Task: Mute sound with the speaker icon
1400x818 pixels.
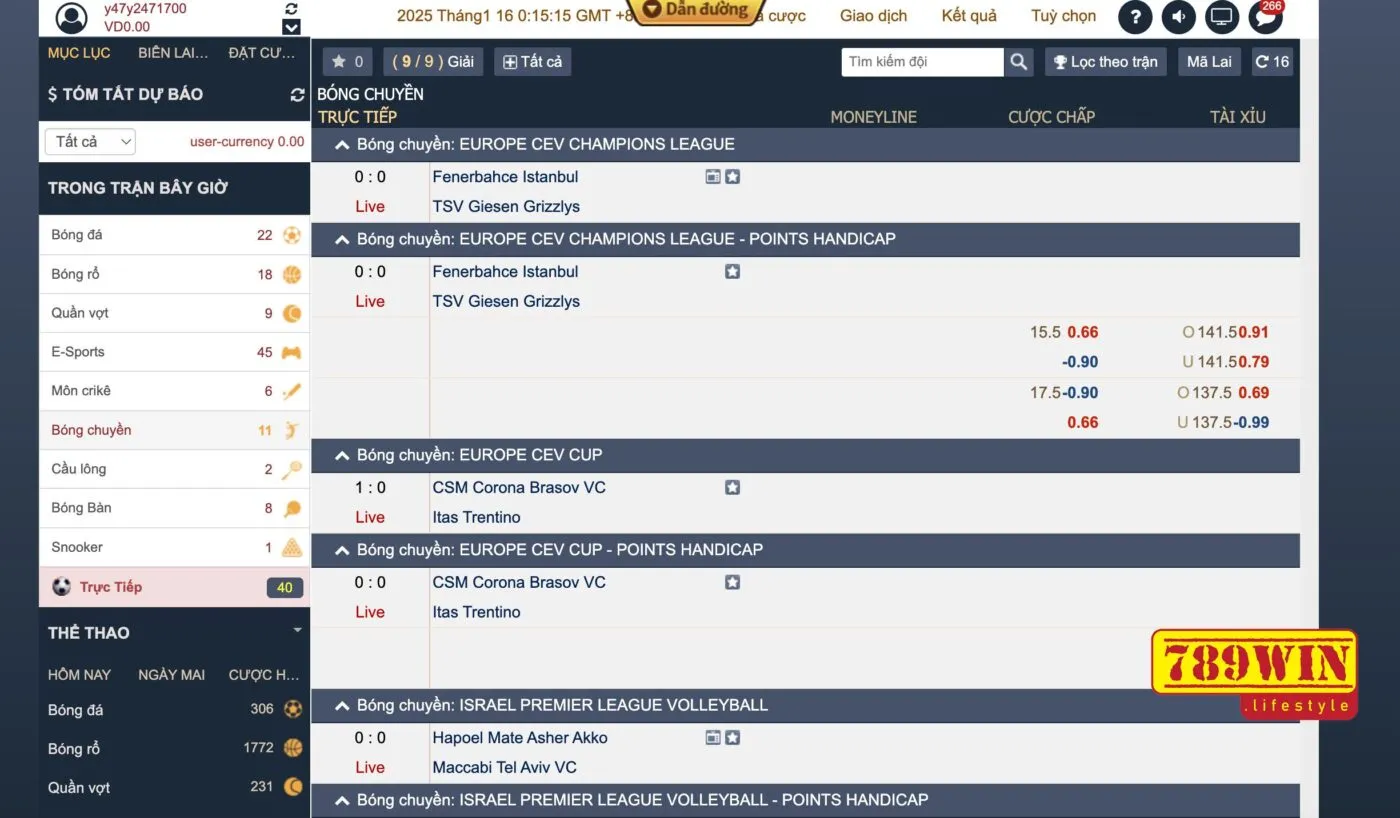Action: 1179,17
